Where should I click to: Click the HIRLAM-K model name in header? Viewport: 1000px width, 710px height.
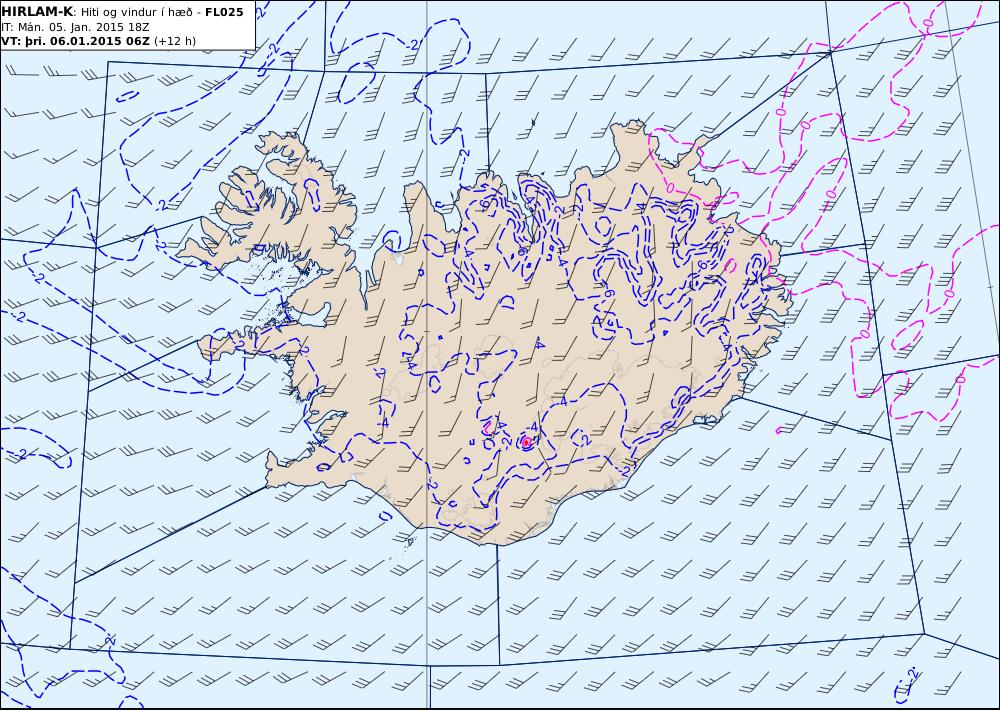tap(37, 12)
